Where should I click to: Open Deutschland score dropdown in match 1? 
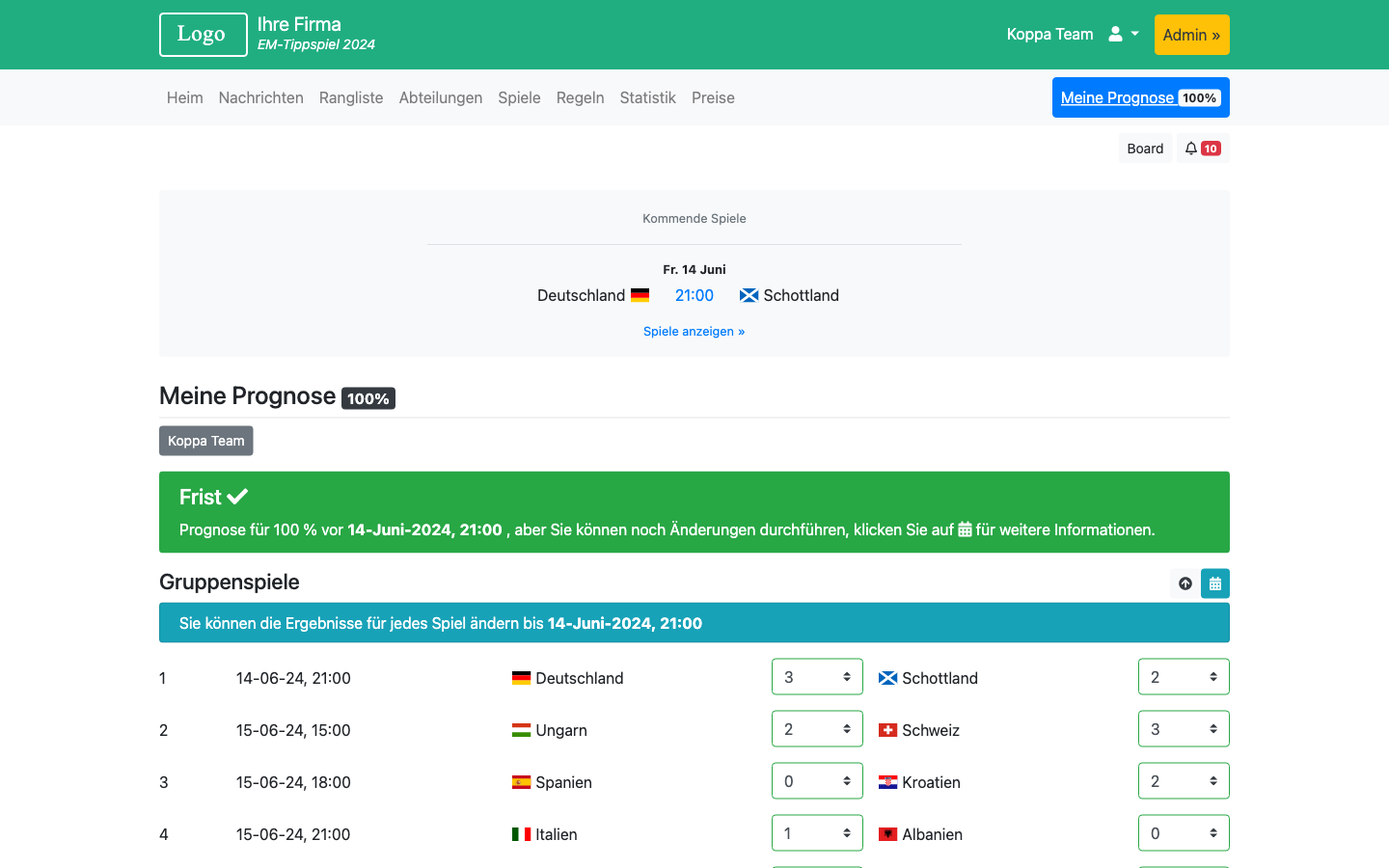click(x=817, y=677)
